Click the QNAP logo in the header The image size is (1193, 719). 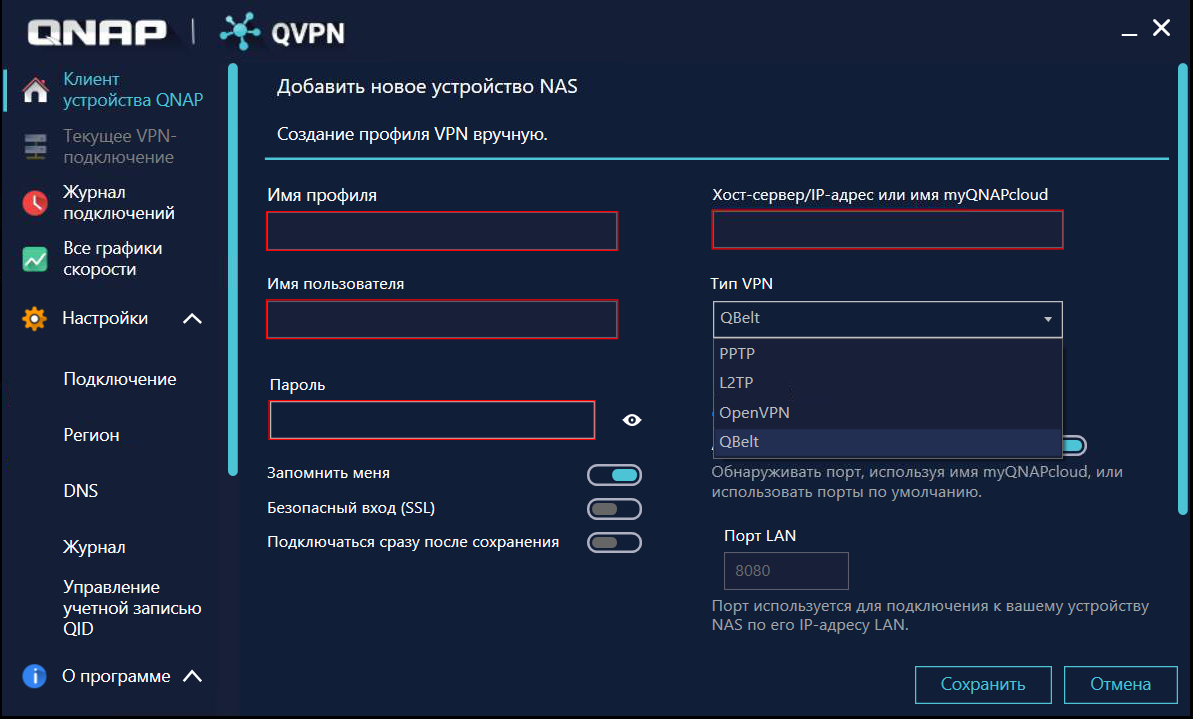coord(97,32)
